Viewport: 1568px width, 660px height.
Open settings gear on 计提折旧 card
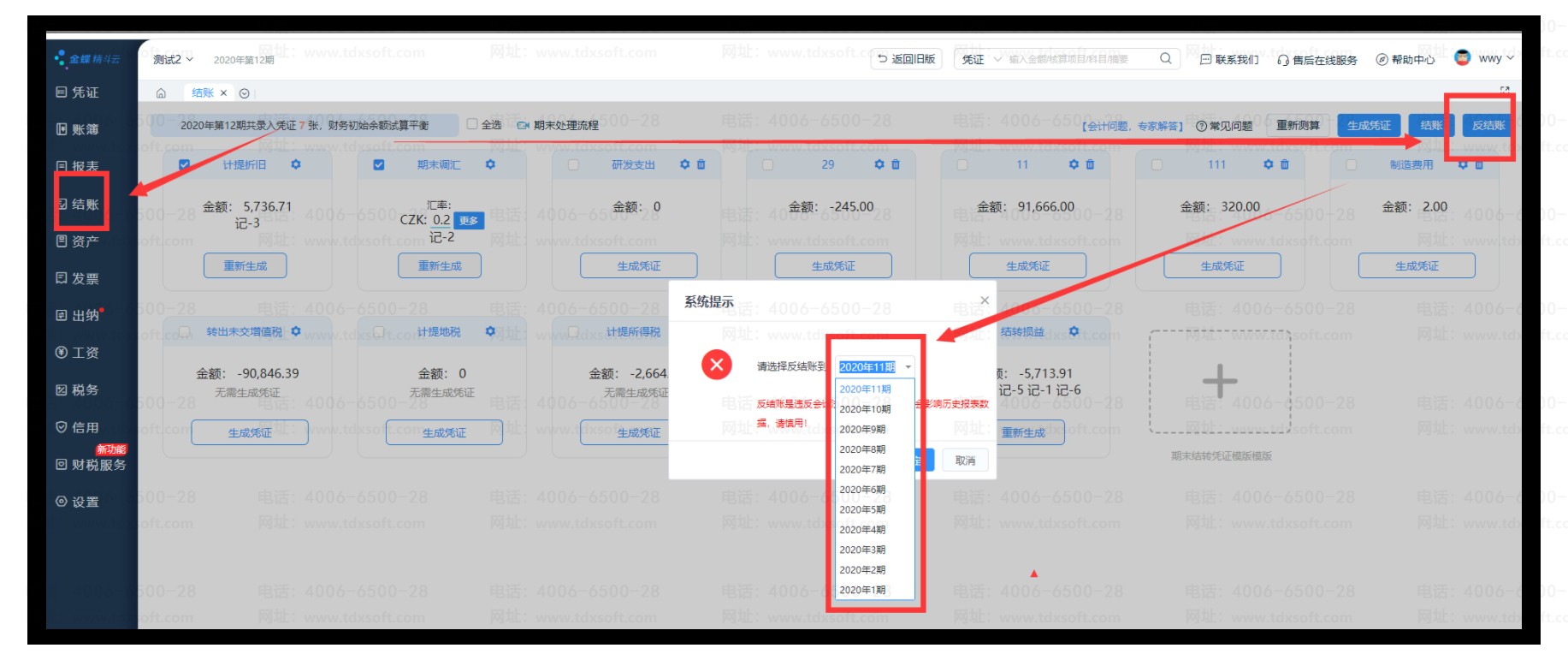[x=296, y=164]
